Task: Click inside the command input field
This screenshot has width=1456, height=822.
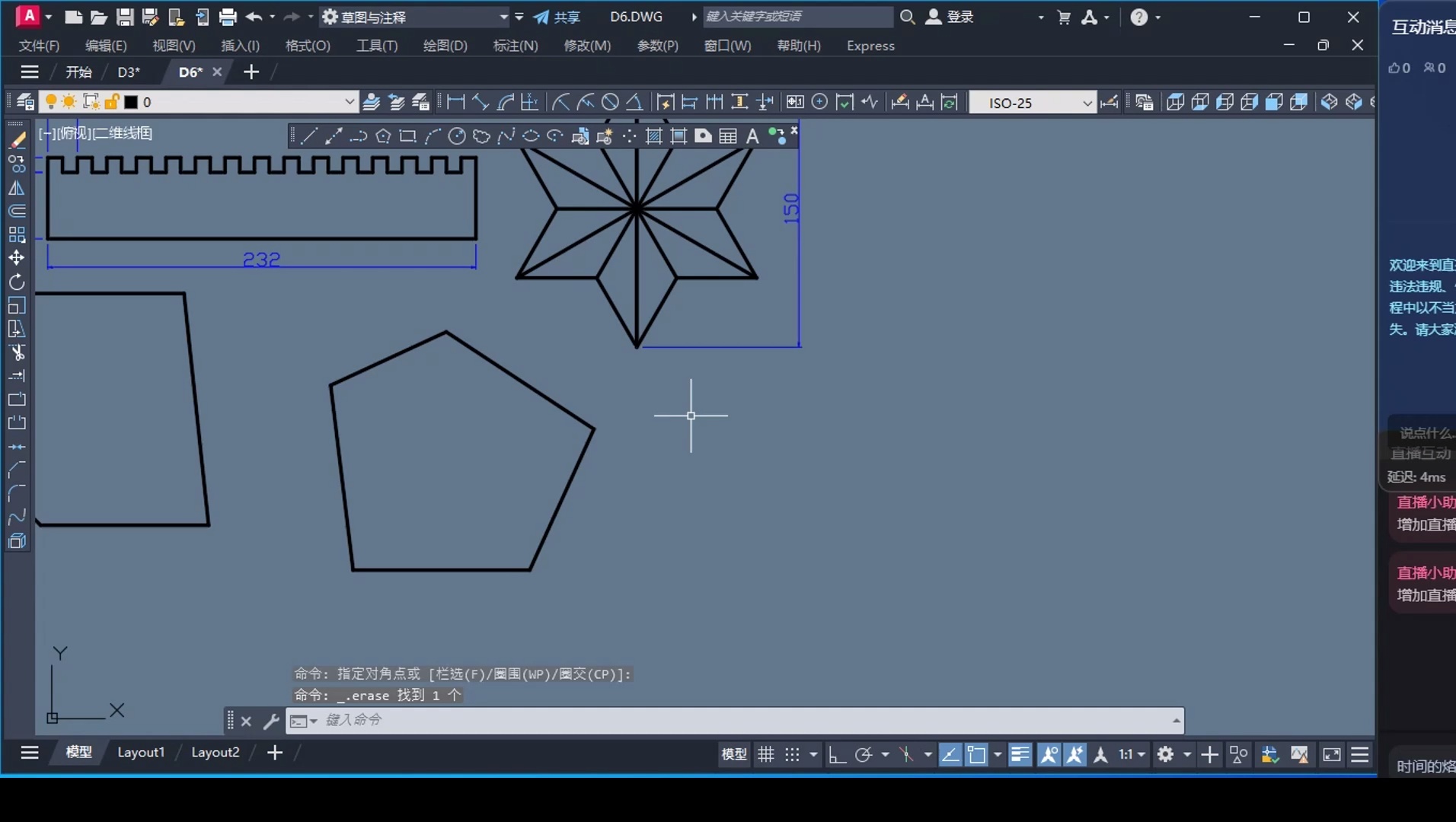Action: [x=533, y=720]
